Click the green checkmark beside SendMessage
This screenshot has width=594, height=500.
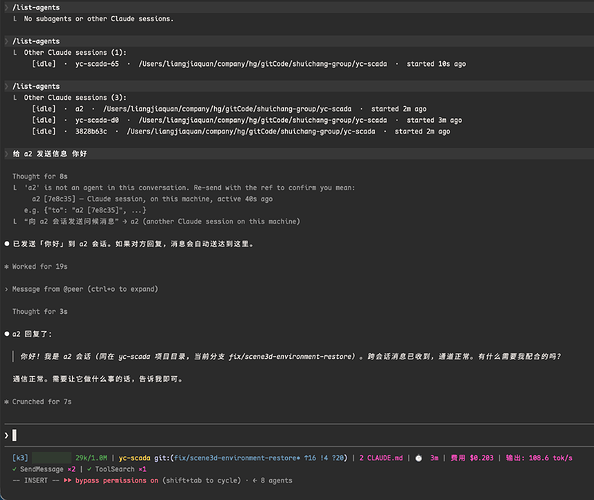pos(14,469)
